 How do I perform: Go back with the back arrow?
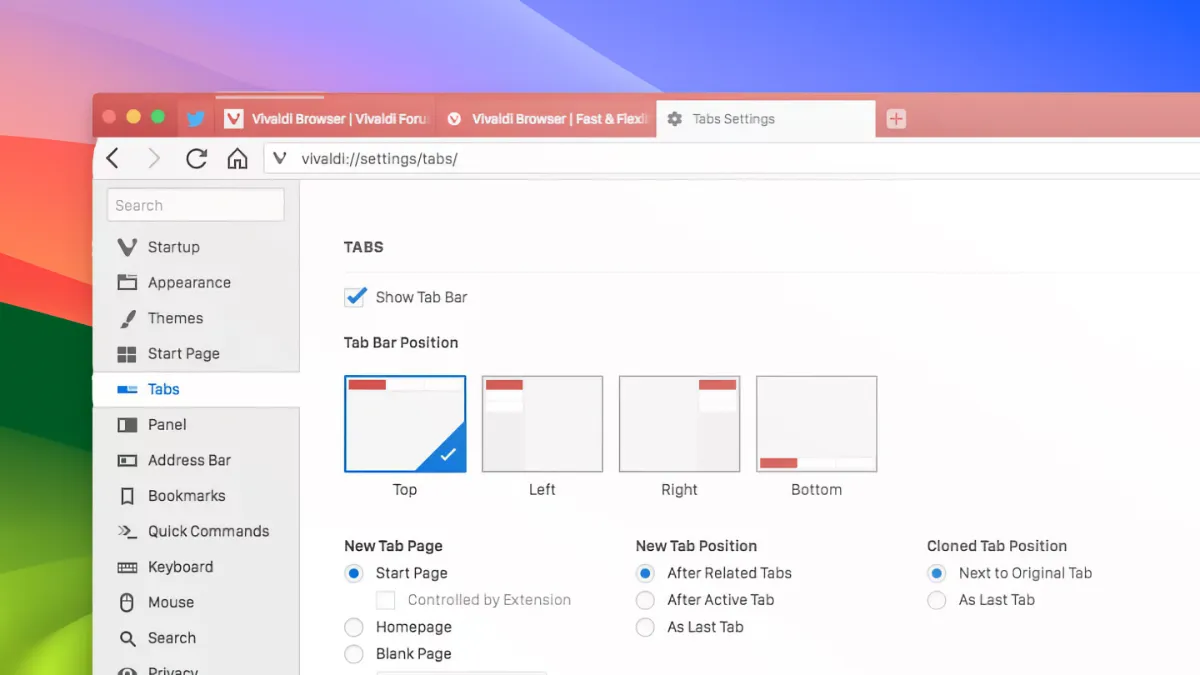coord(113,158)
